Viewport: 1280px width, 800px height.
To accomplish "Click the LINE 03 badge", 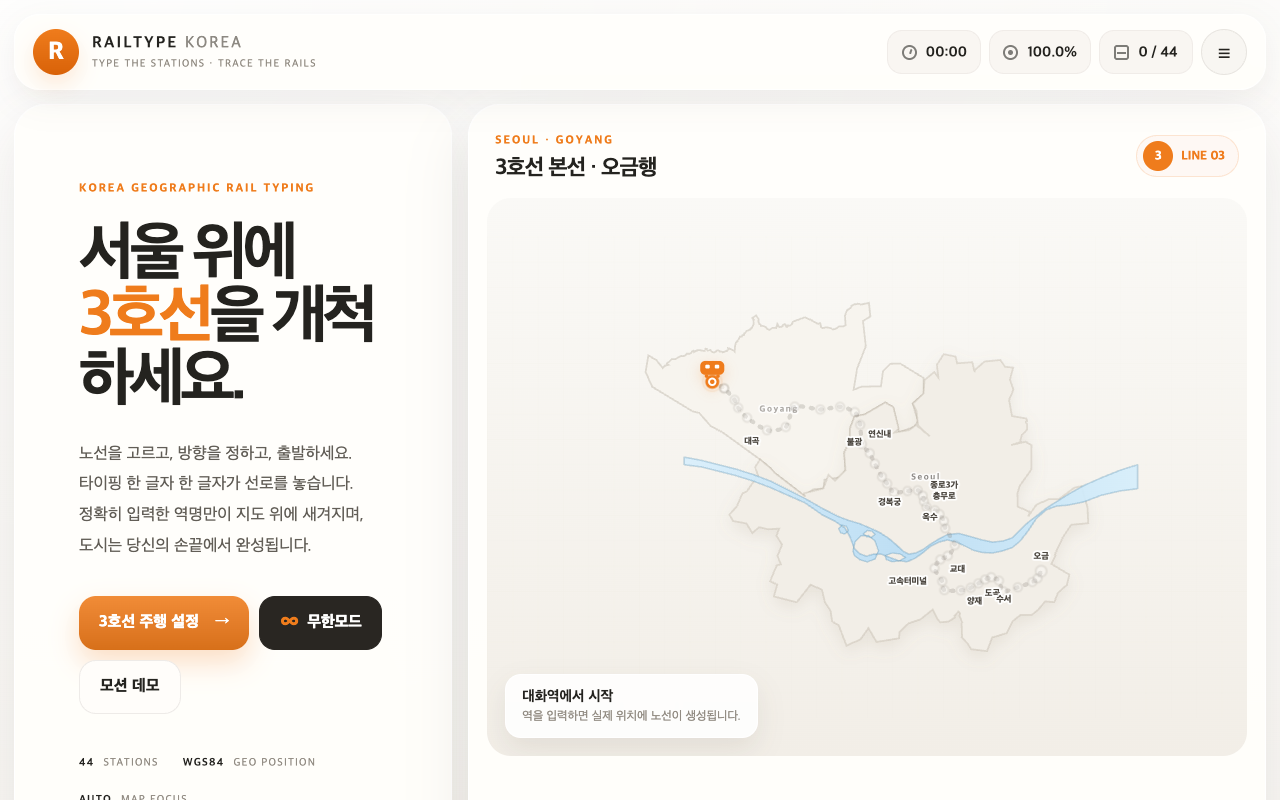I will coord(1187,156).
